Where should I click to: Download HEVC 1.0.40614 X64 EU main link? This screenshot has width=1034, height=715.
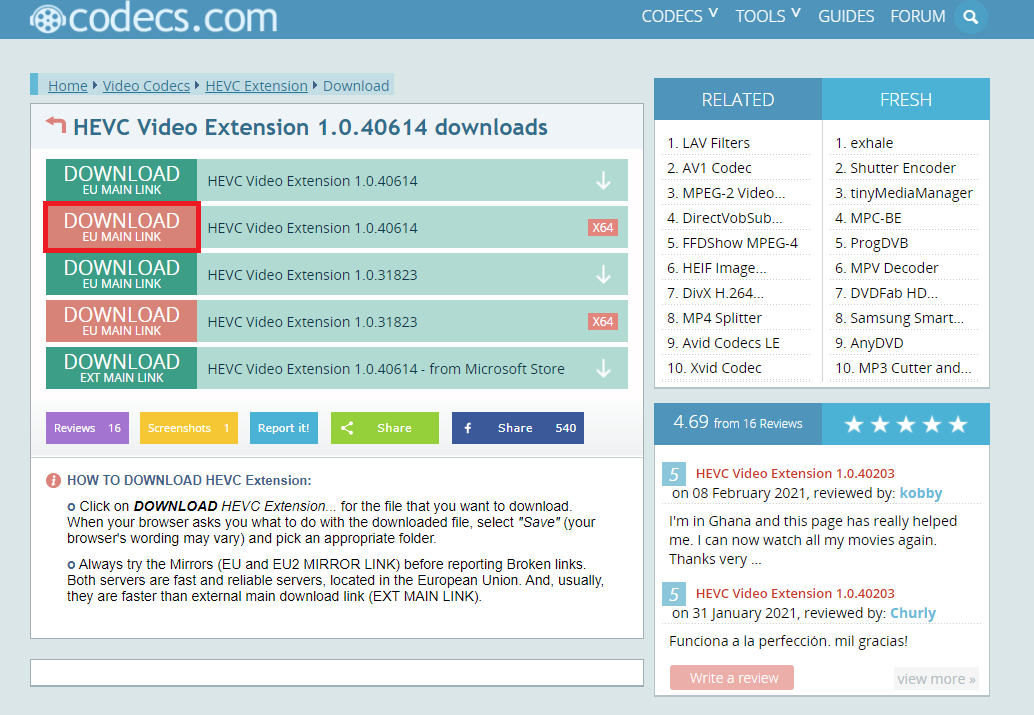pos(121,228)
